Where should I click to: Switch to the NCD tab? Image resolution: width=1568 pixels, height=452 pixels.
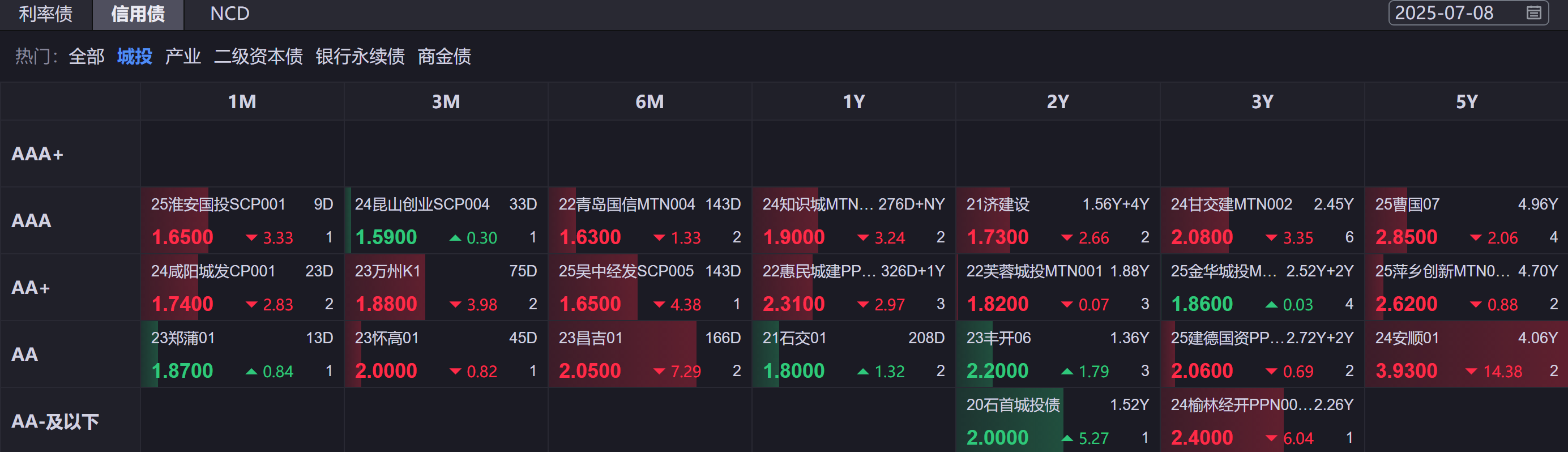coord(229,14)
